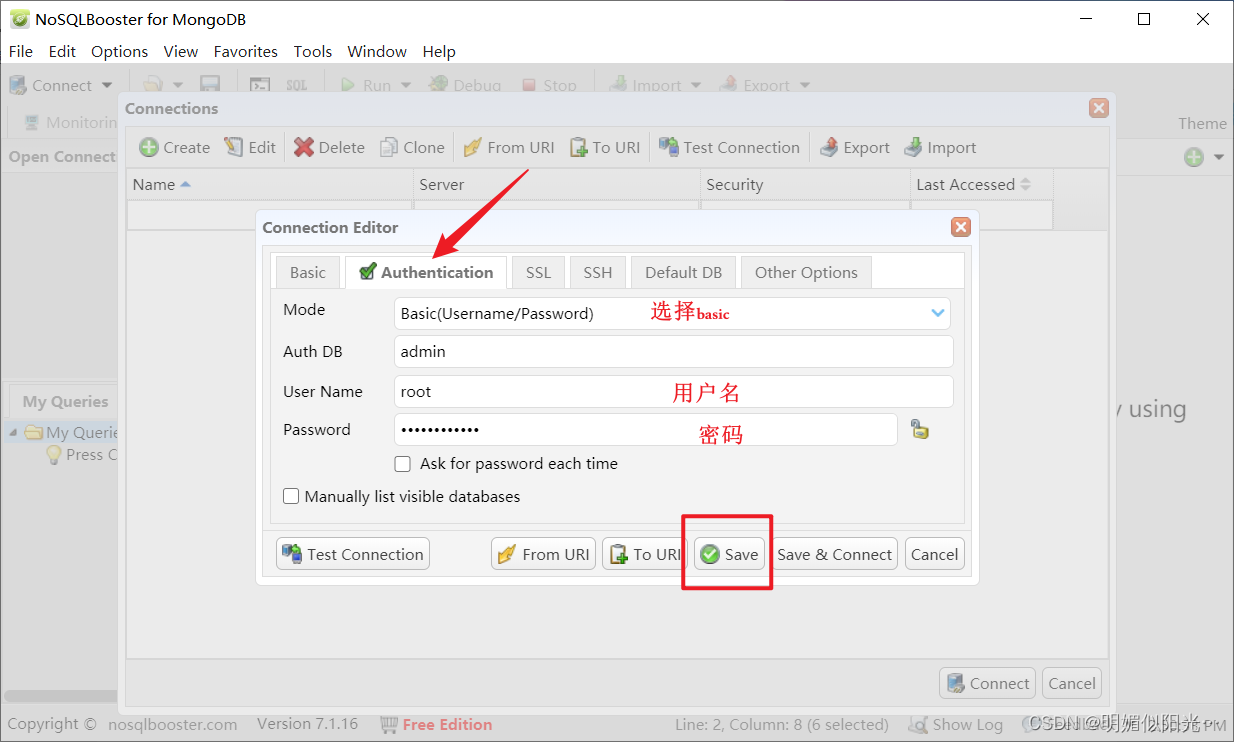Click the Export button in main toolbar
Image resolution: width=1234 pixels, height=742 pixels.
click(x=755, y=85)
